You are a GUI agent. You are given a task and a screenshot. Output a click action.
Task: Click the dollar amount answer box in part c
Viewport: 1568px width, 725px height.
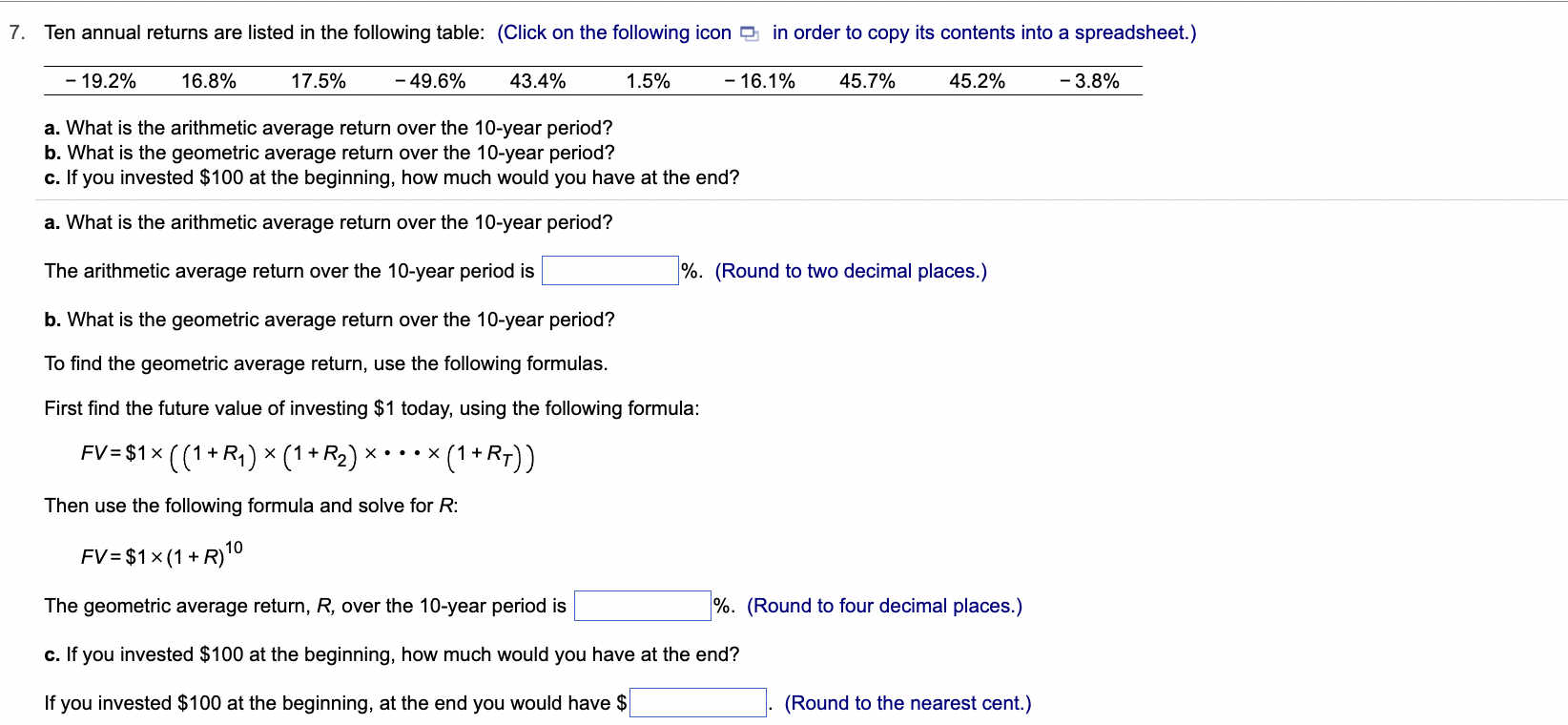pos(699,703)
